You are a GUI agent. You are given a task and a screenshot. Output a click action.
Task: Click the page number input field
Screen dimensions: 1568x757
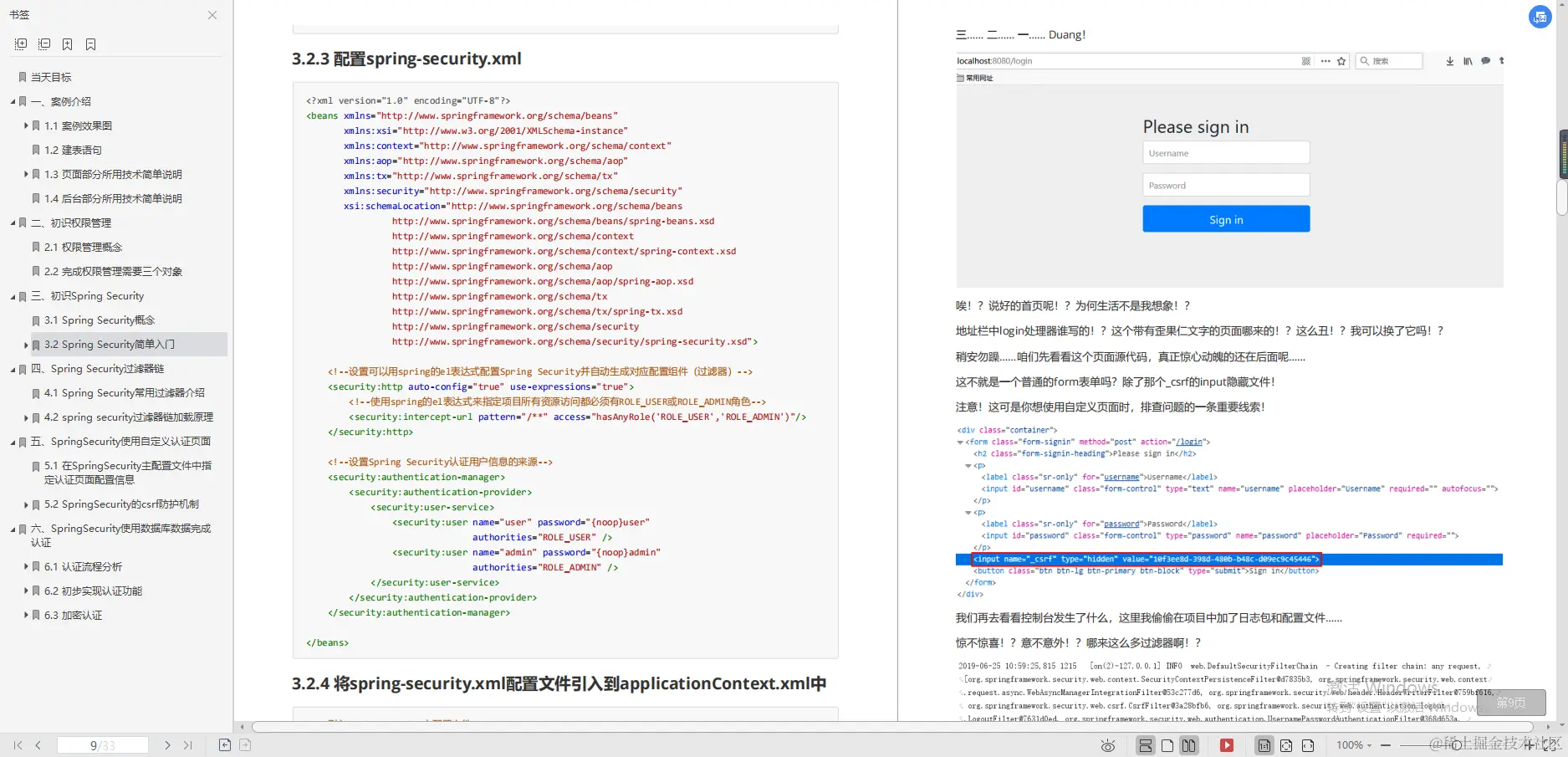point(102,745)
